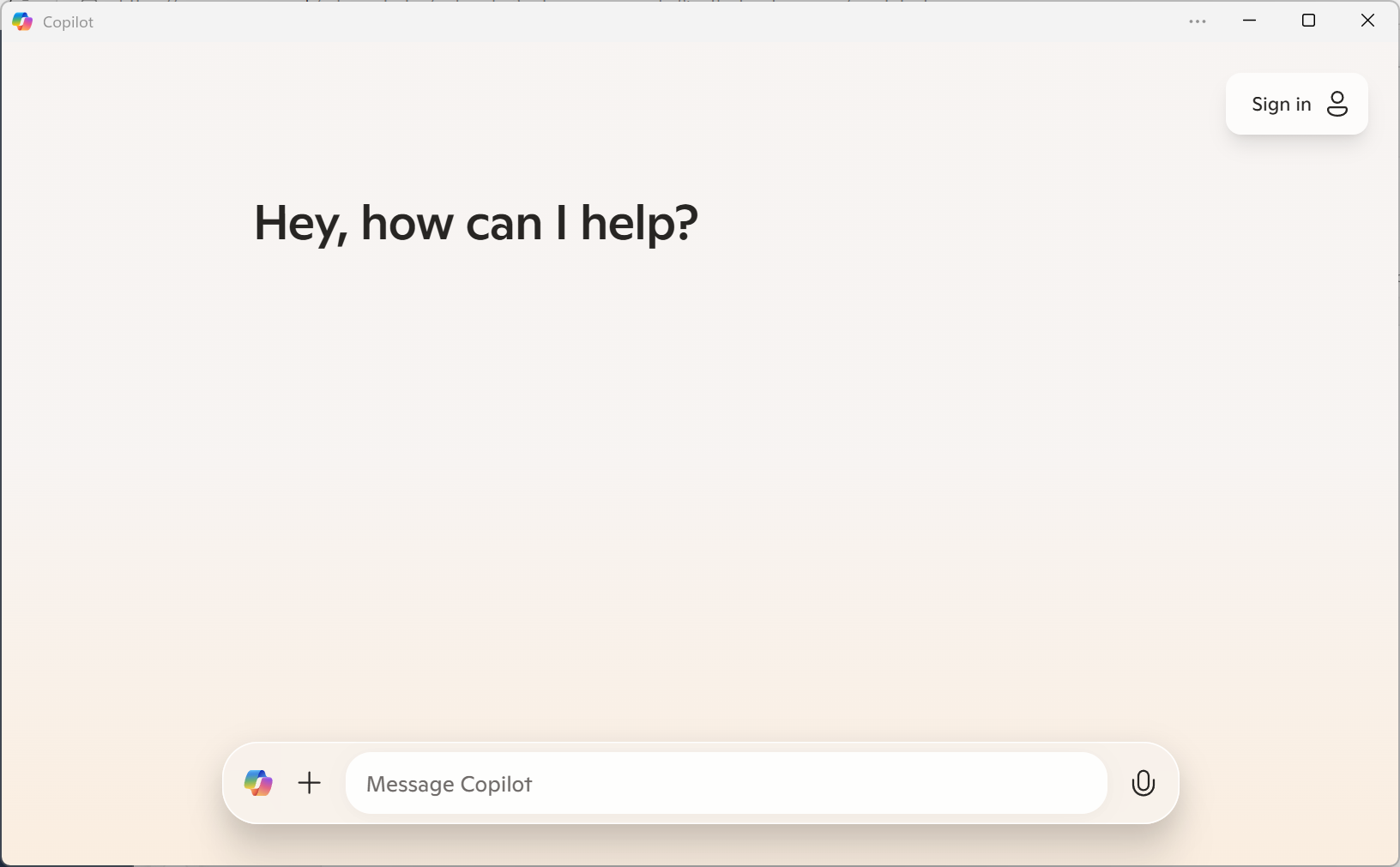Select the "Message Copilot" placeholder text

coord(449,785)
